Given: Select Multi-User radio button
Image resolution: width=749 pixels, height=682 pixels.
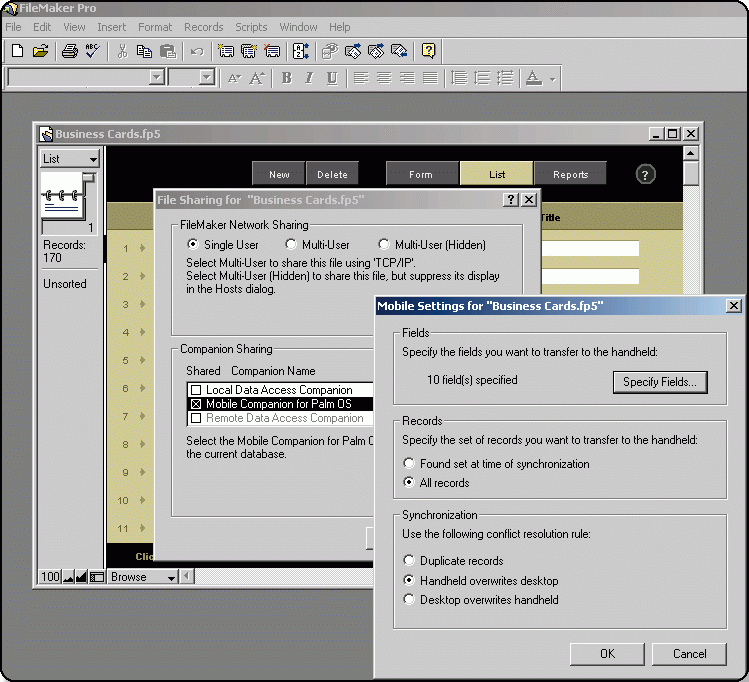Looking at the screenshot, I should [290, 244].
